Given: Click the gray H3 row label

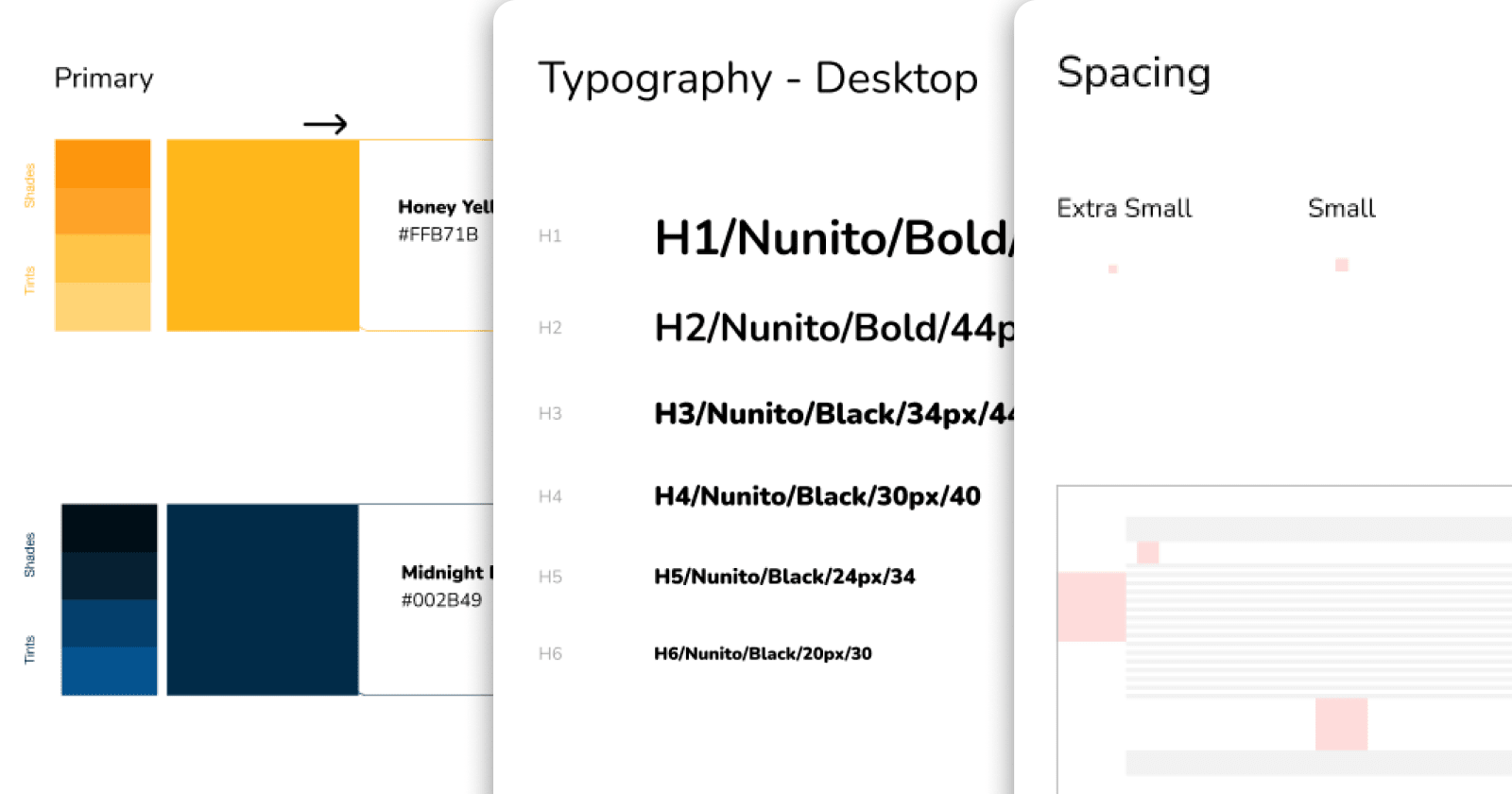Looking at the screenshot, I should pyautogui.click(x=550, y=414).
